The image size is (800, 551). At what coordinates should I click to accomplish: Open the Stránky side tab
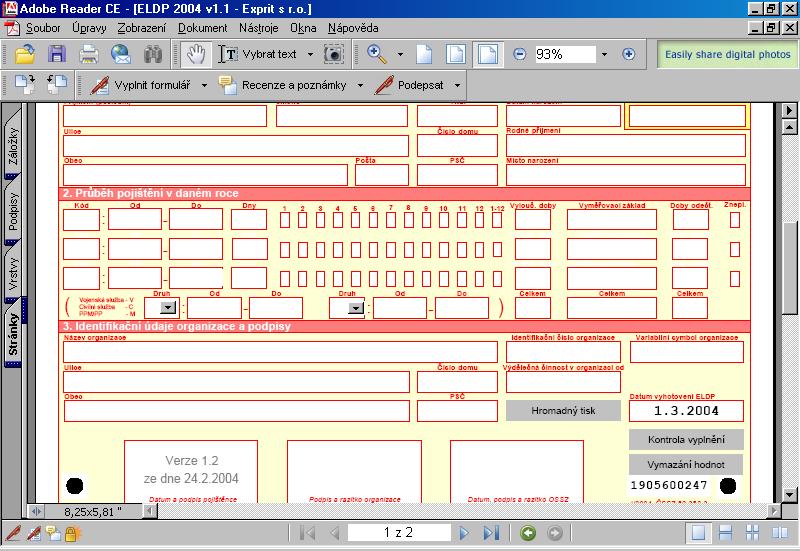pos(13,334)
